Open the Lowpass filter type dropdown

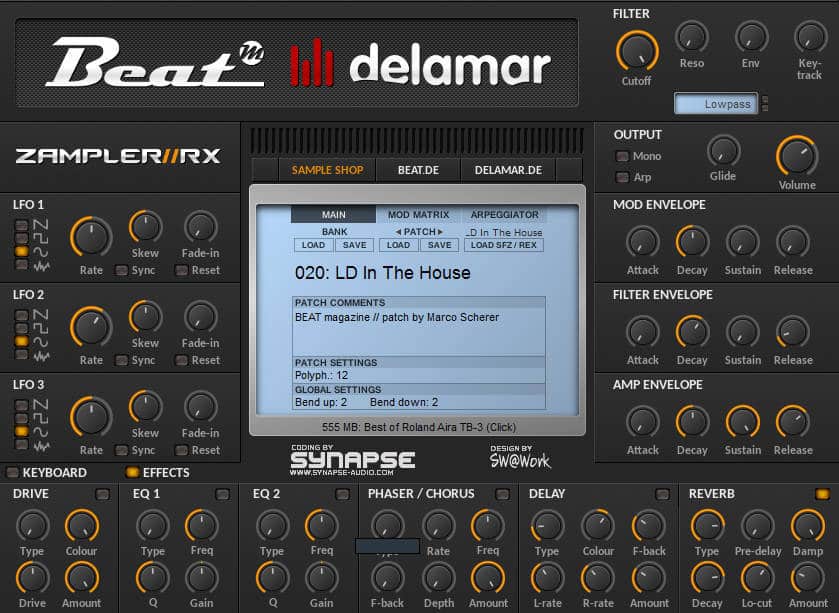point(716,104)
